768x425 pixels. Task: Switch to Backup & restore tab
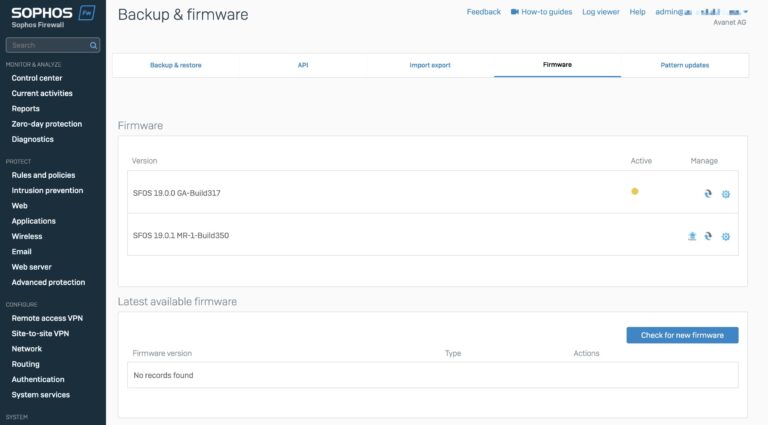[x=175, y=65]
